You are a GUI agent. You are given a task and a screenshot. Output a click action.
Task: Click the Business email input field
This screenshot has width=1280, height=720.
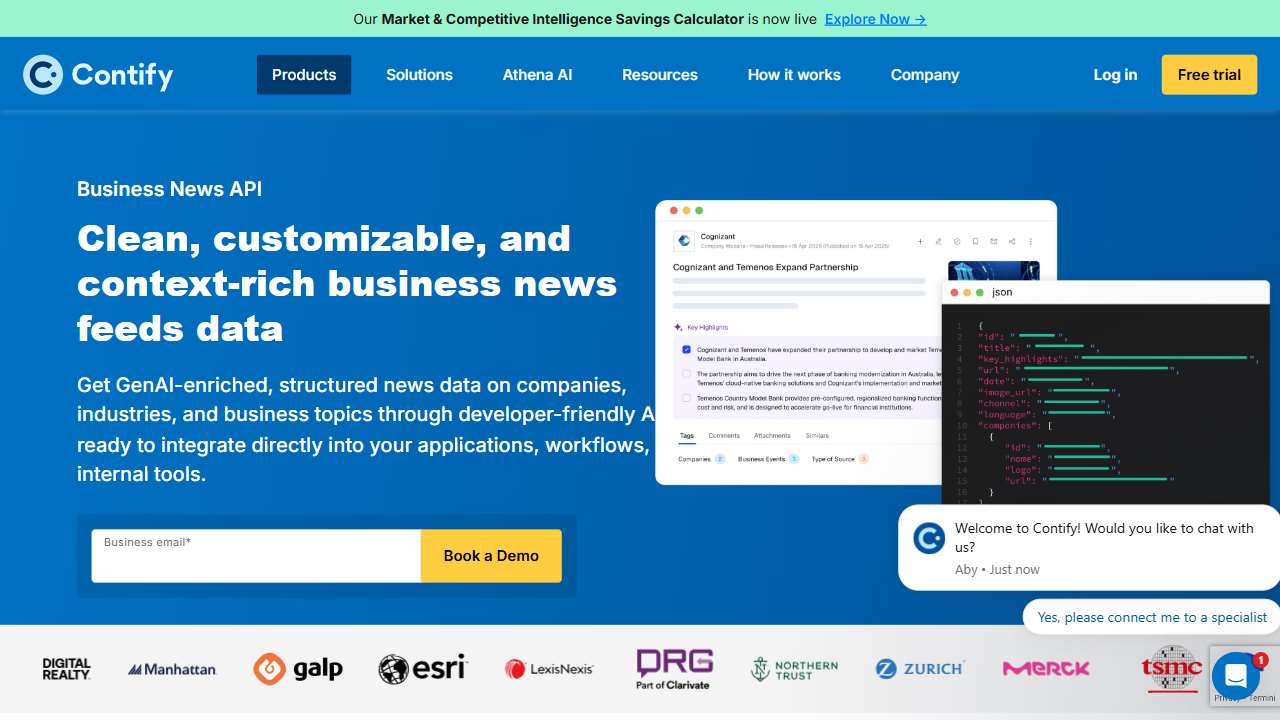point(255,555)
